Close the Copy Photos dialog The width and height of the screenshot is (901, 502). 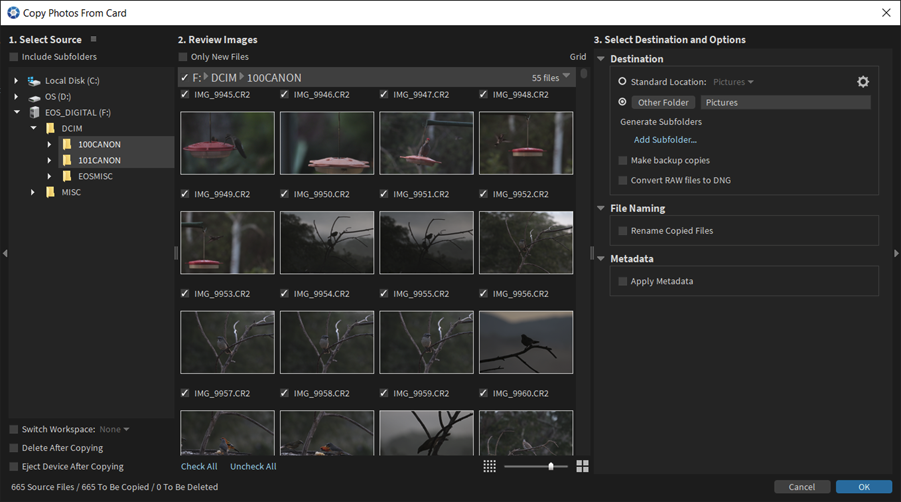(x=886, y=13)
